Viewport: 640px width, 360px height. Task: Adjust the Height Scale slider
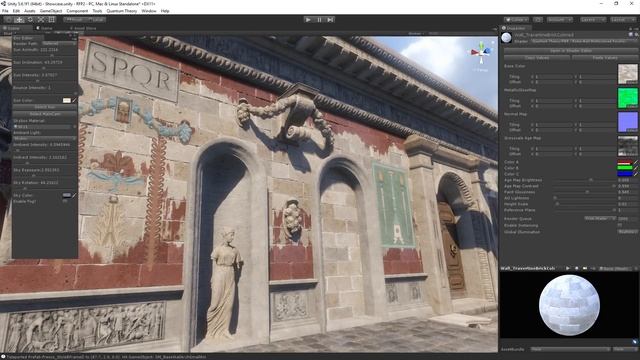pos(584,204)
